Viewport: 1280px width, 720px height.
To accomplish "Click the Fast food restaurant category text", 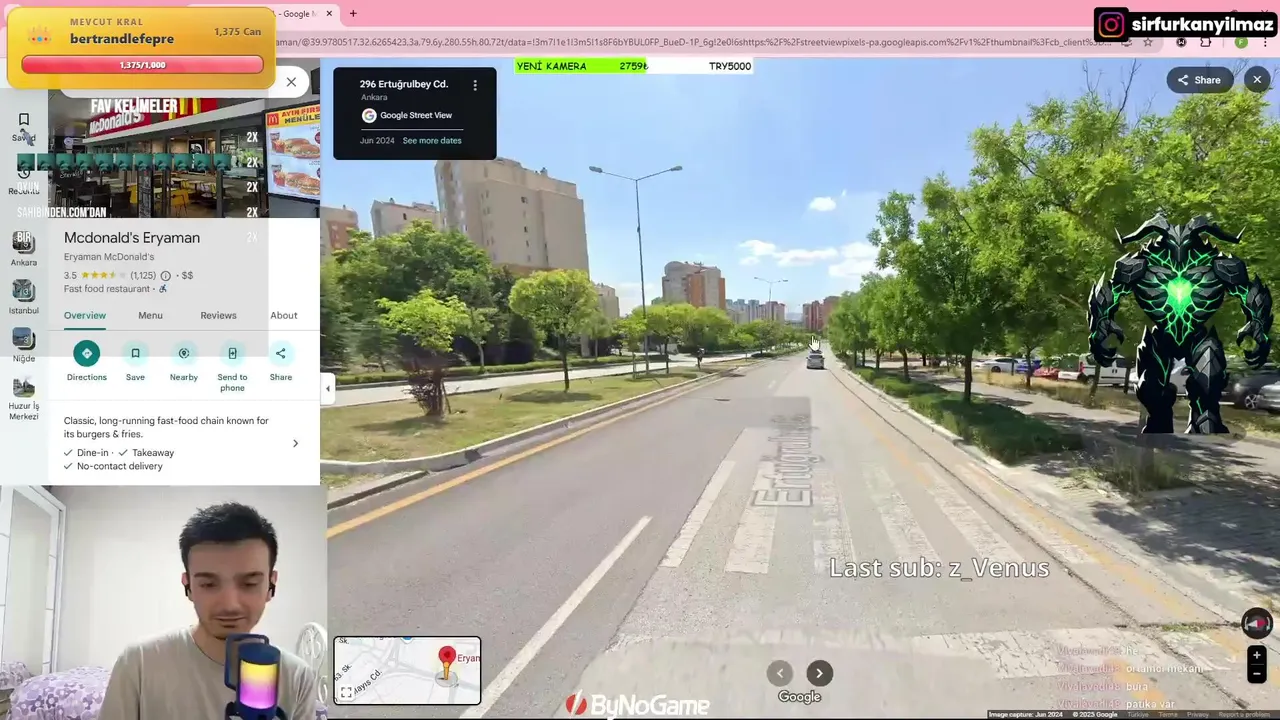I will 107,289.
